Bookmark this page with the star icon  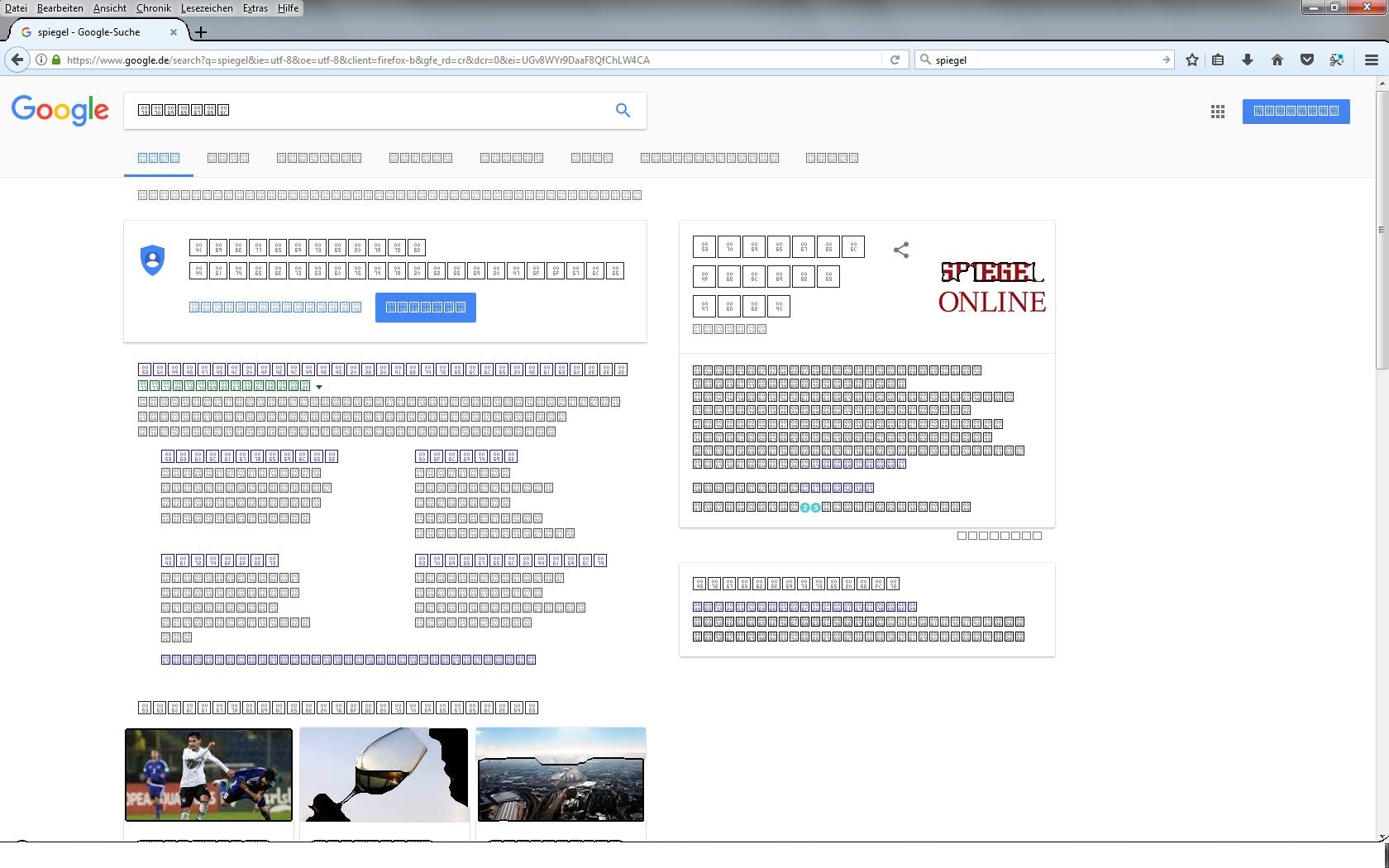(x=1191, y=60)
